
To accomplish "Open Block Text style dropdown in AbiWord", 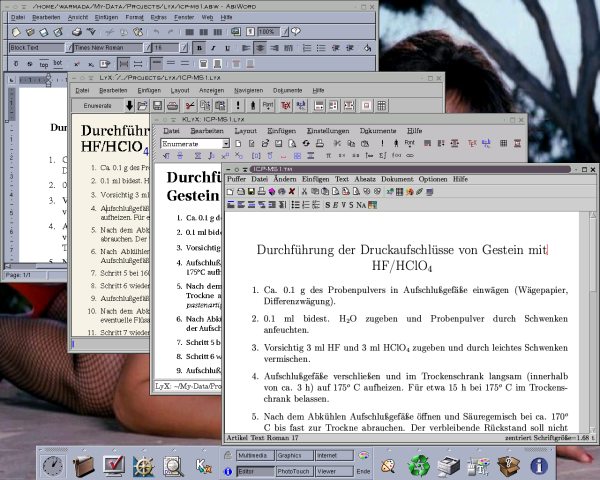I will click(x=69, y=48).
